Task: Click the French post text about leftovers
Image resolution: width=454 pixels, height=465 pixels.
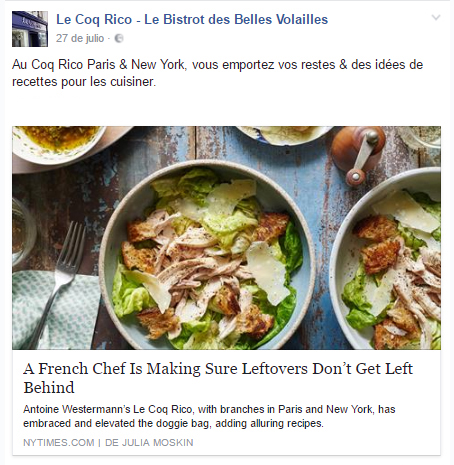Action: click(x=217, y=73)
